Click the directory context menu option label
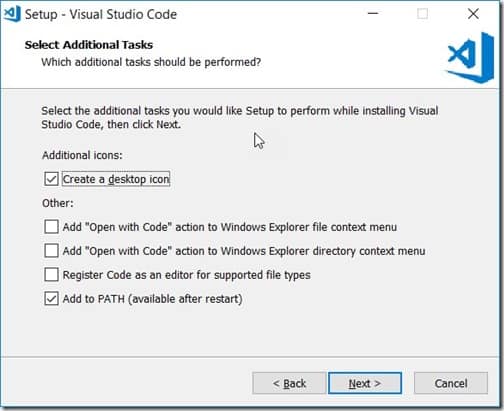Viewport: 504px width, 411px height. click(x=244, y=251)
